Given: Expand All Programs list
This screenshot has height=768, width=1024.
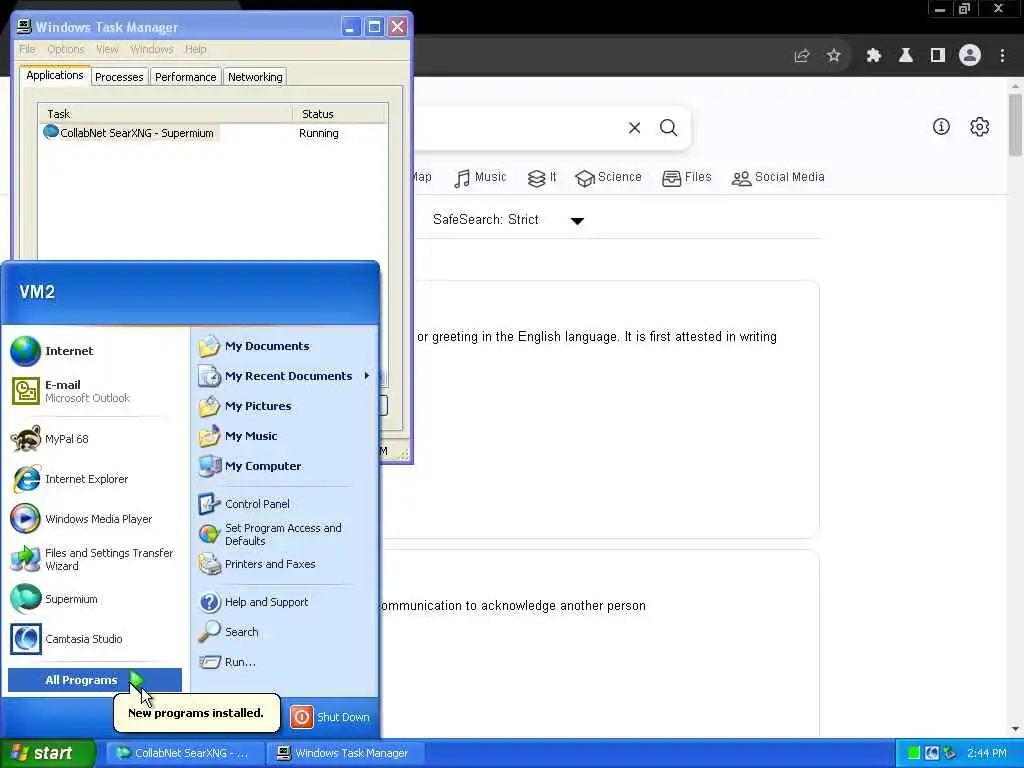Looking at the screenshot, I should (x=95, y=680).
